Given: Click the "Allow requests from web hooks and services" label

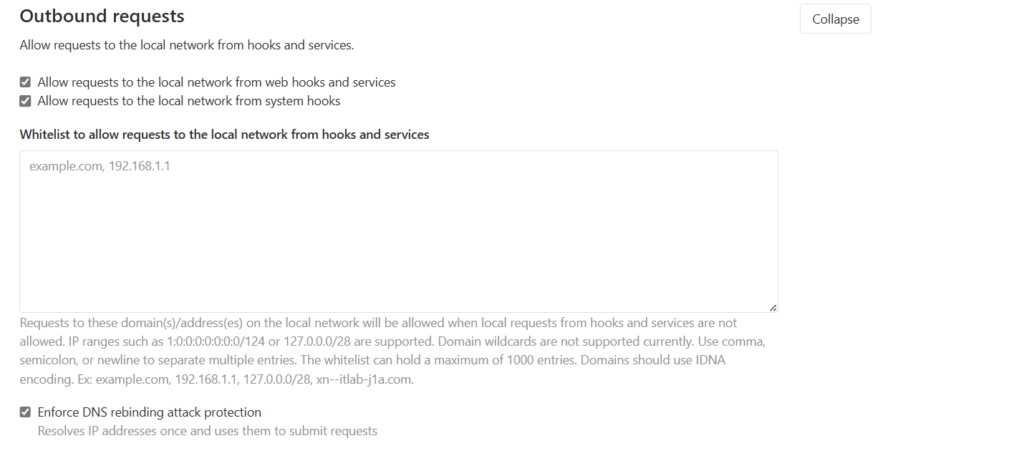Looking at the screenshot, I should click(x=216, y=83).
